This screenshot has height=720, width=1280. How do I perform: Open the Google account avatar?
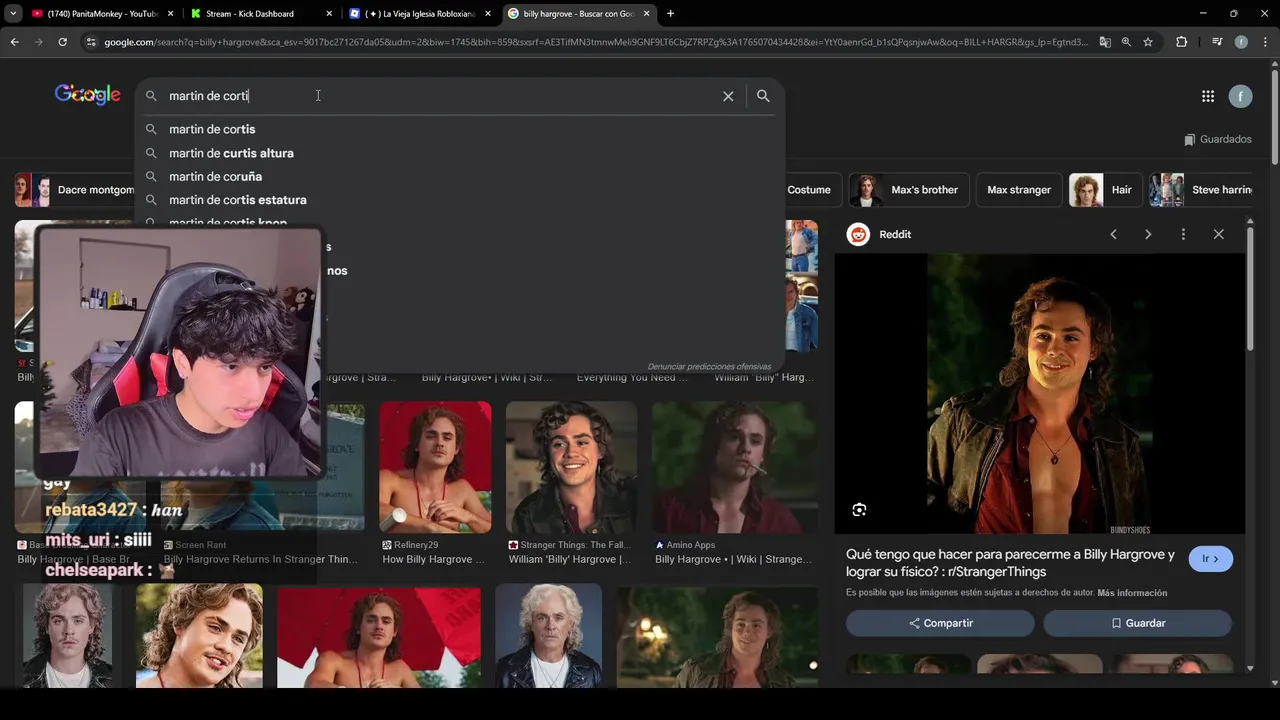click(x=1240, y=96)
